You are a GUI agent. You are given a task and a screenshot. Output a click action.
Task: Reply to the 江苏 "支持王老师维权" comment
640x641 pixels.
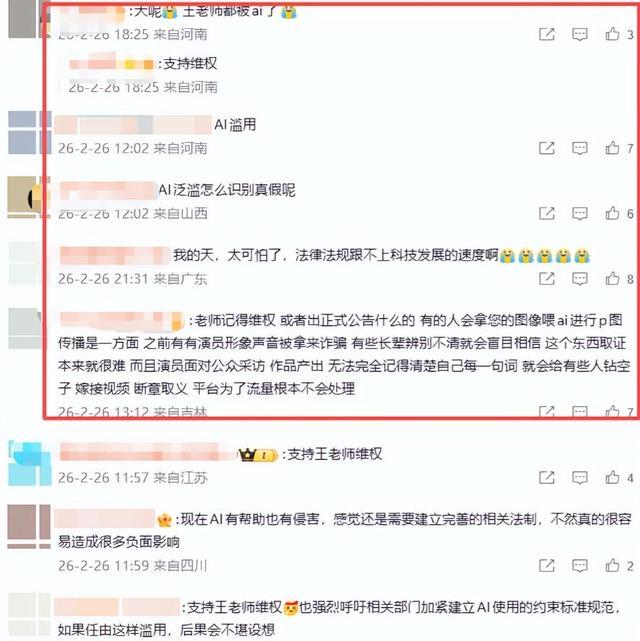[x=580, y=477]
